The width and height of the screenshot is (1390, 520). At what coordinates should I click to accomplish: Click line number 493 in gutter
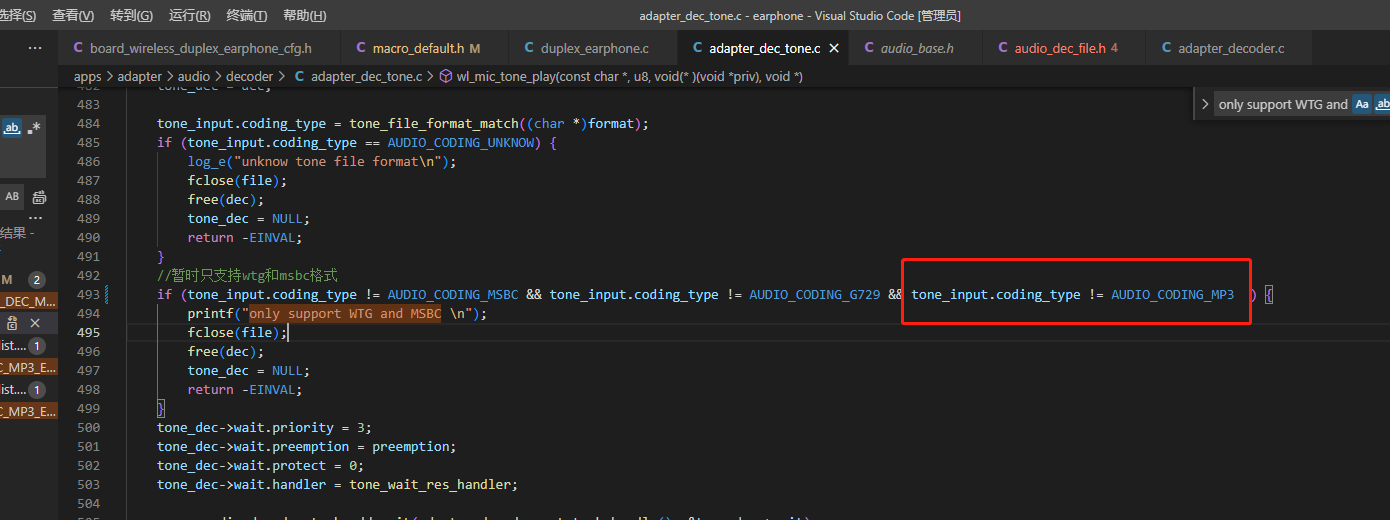[88, 294]
